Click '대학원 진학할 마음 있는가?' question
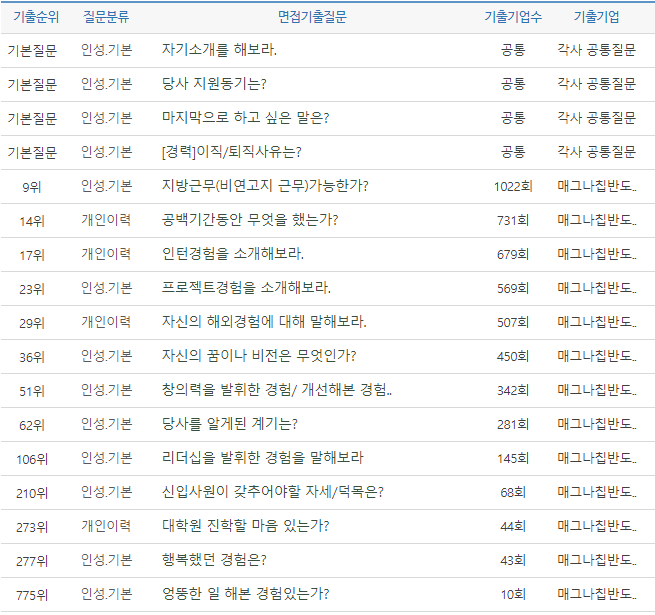 (245, 526)
